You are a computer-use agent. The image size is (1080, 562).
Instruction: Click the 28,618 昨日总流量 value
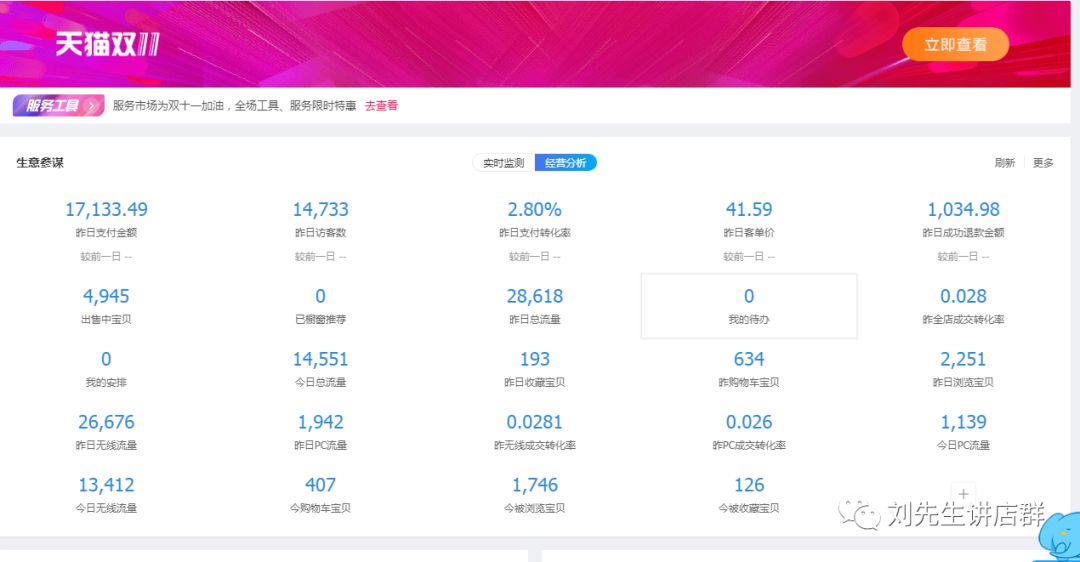pyautogui.click(x=534, y=296)
